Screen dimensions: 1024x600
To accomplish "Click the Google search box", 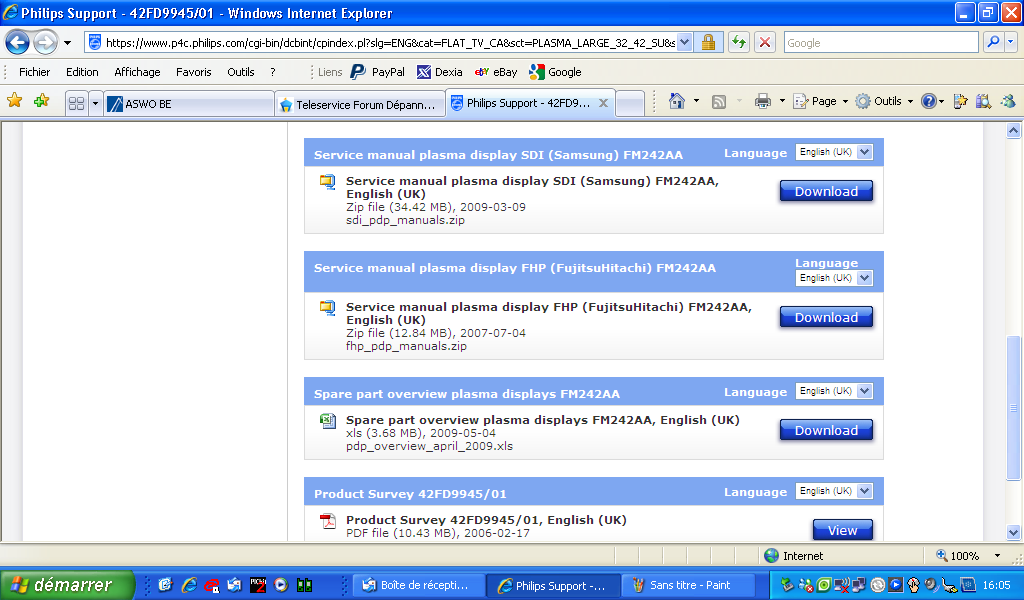I will point(880,43).
